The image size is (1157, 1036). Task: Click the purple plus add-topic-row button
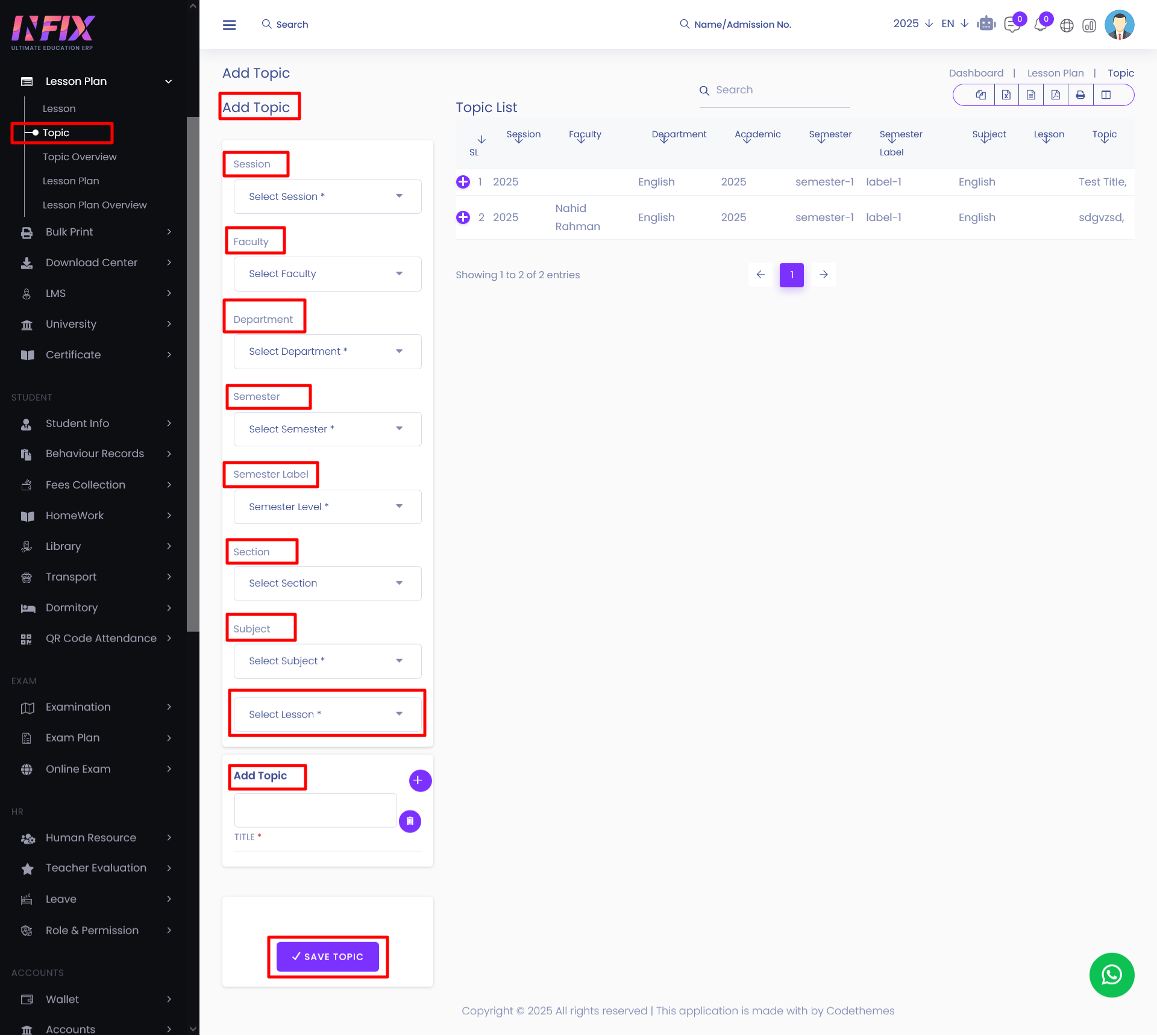(420, 781)
